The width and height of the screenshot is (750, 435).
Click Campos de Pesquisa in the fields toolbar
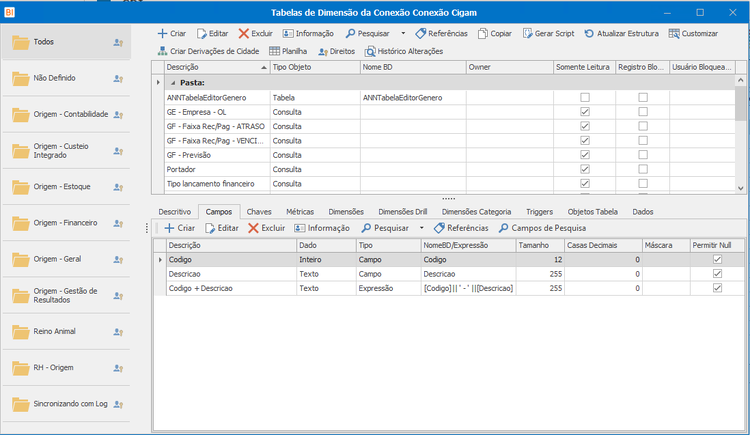point(542,228)
